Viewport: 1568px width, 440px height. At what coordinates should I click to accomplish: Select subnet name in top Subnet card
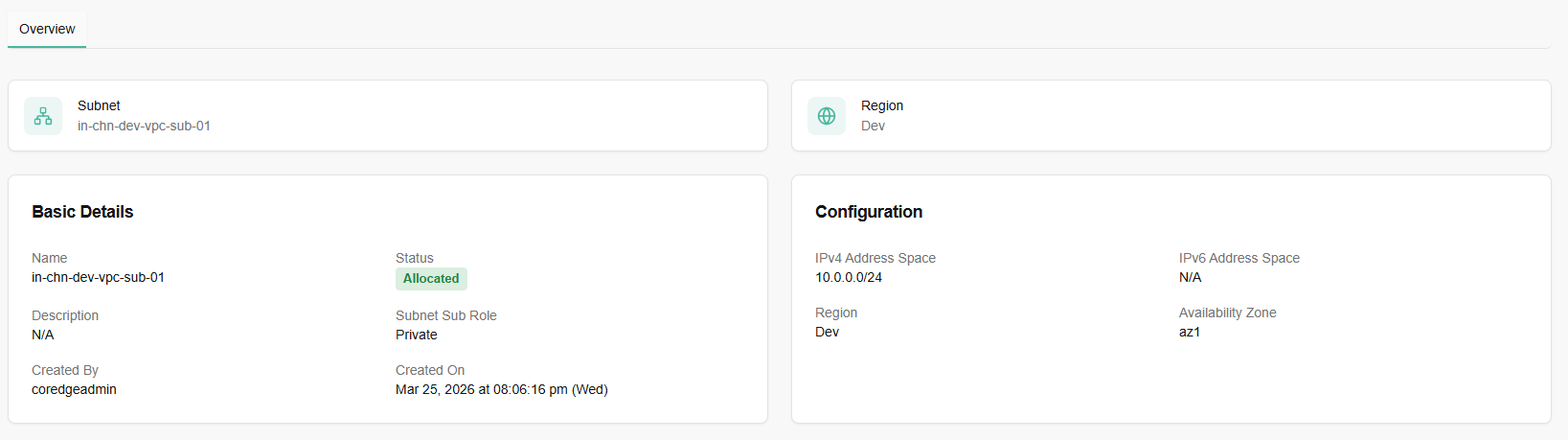pos(144,126)
